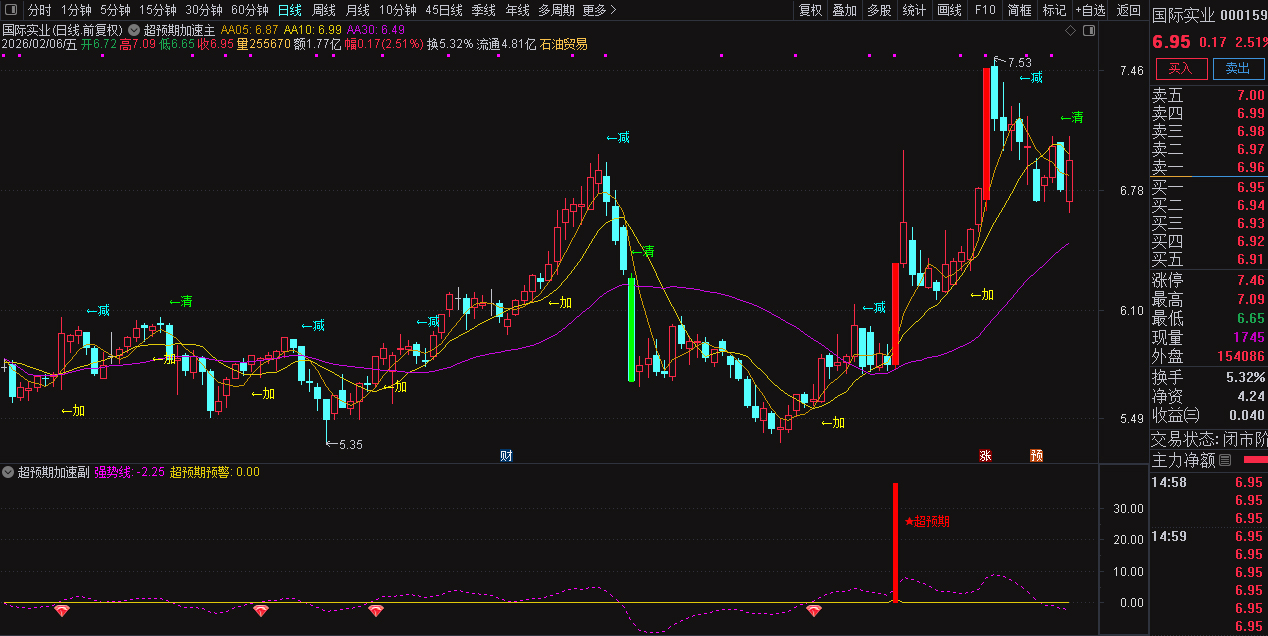Switch to the 周线 weekly tab
1268x636 pixels.
[x=324, y=10]
